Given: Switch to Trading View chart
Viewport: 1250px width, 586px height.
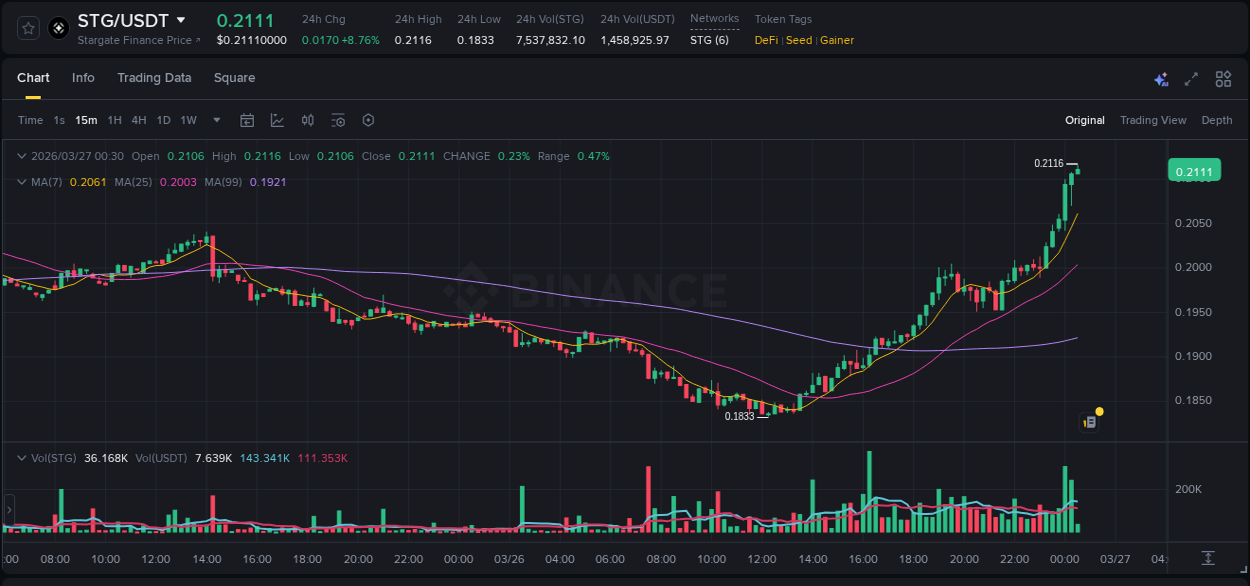Looking at the screenshot, I should pyautogui.click(x=1153, y=120).
